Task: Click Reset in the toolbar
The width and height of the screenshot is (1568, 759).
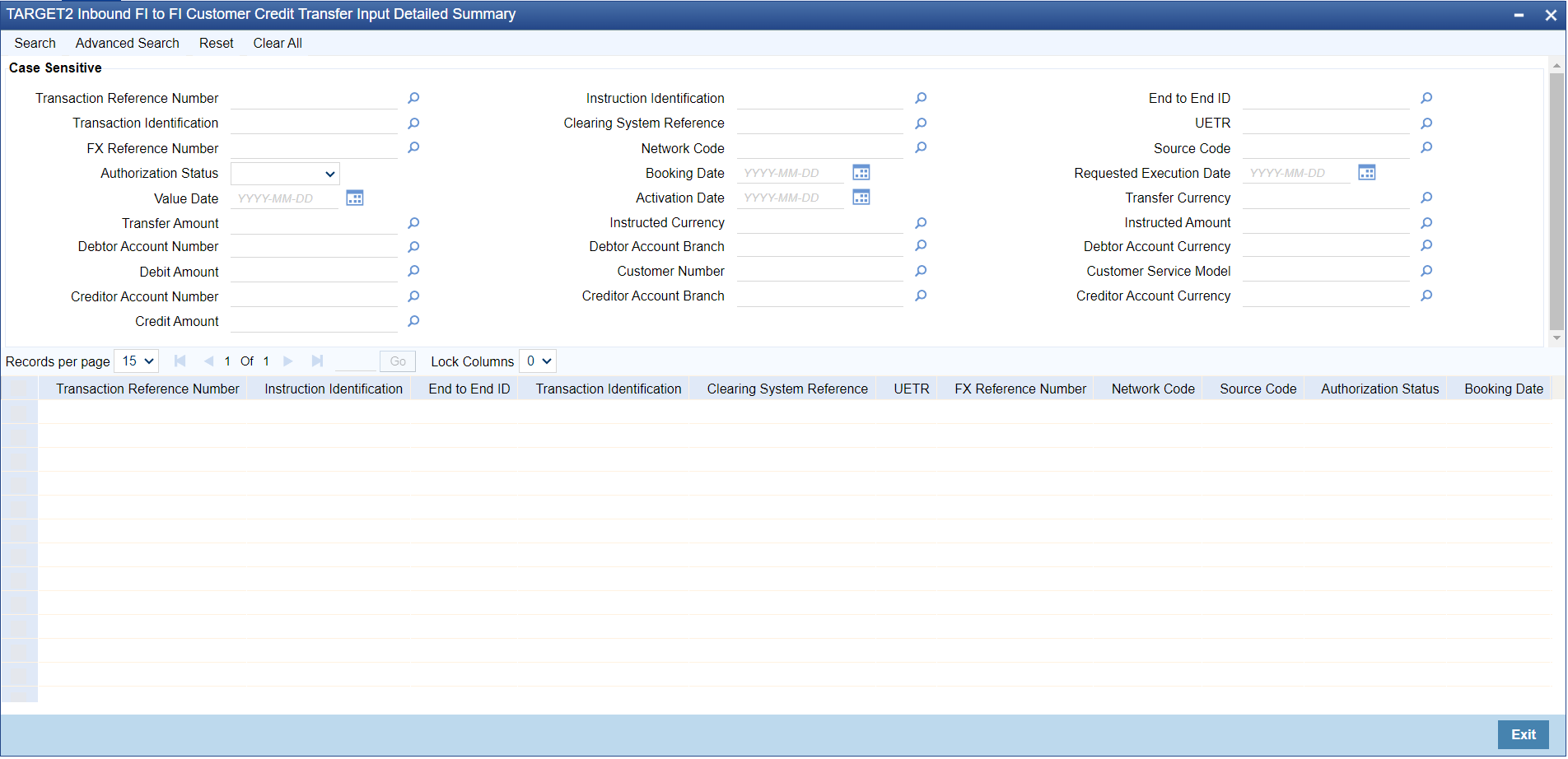Action: click(217, 44)
